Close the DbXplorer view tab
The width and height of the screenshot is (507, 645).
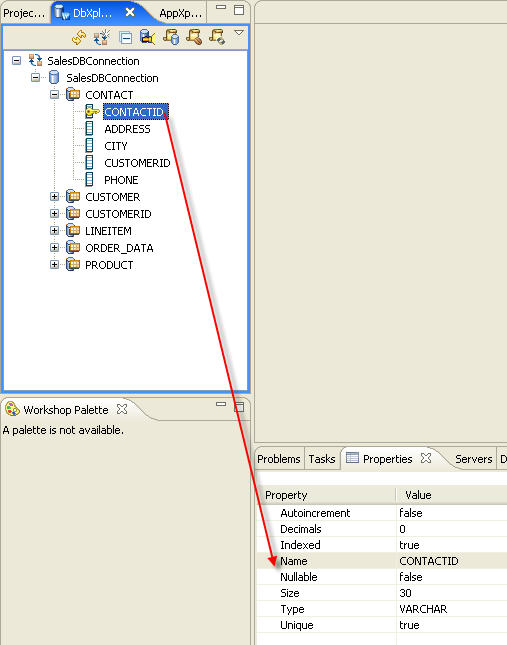[130, 12]
